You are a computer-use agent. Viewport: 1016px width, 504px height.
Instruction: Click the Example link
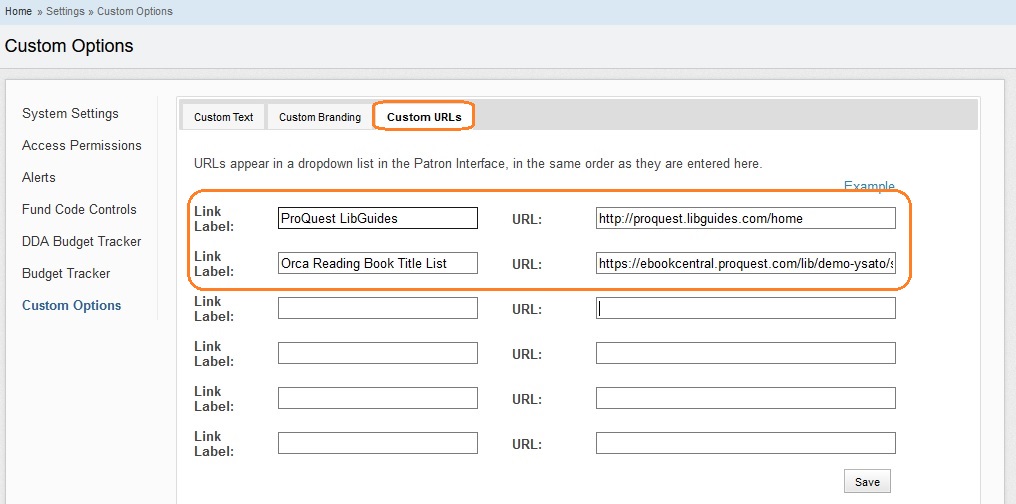pos(868,187)
